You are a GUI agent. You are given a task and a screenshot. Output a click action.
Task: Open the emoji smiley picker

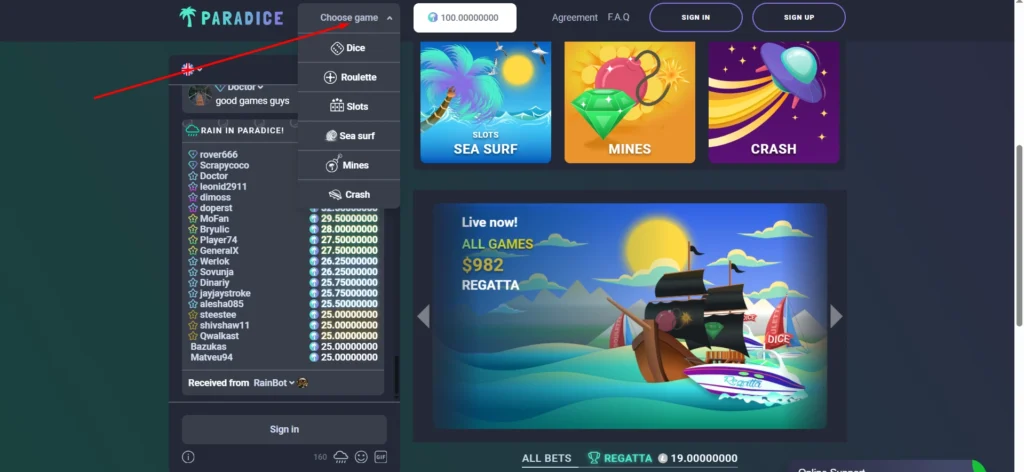click(361, 457)
